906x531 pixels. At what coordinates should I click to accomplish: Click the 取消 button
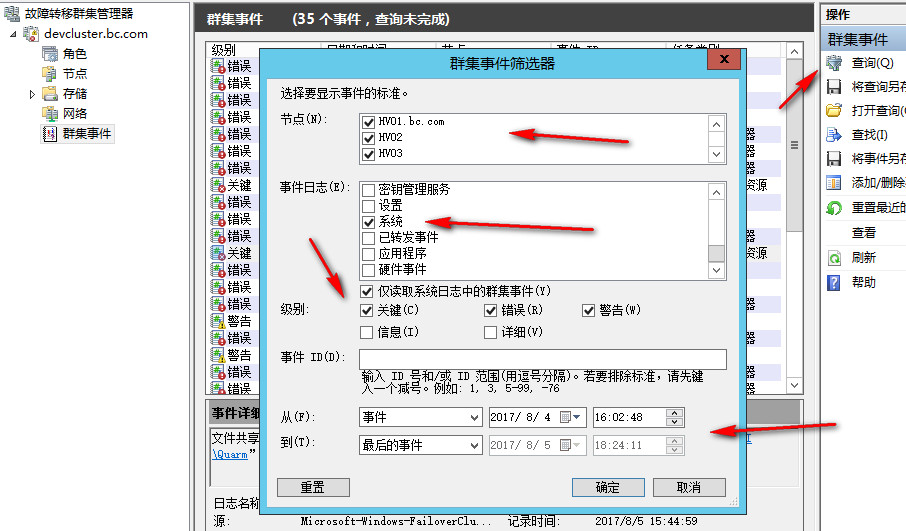coord(689,487)
